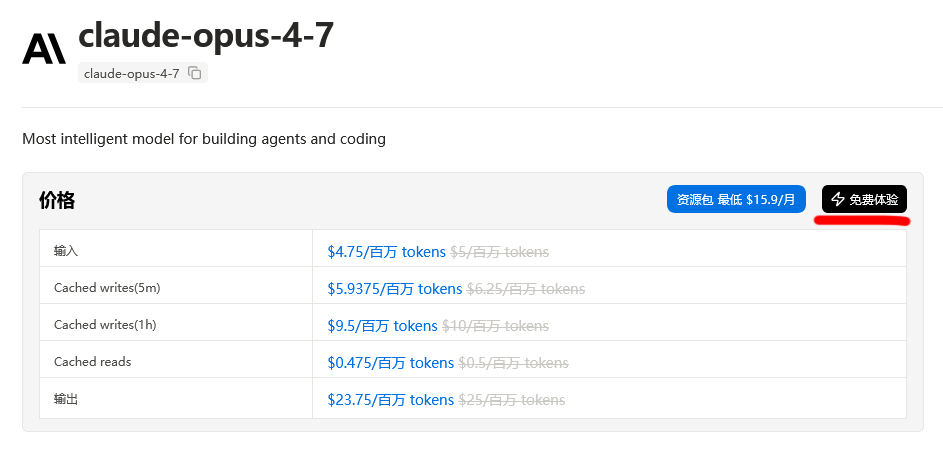Click the crossed-out $6.25/百万 tokens price

pyautogui.click(x=525, y=289)
